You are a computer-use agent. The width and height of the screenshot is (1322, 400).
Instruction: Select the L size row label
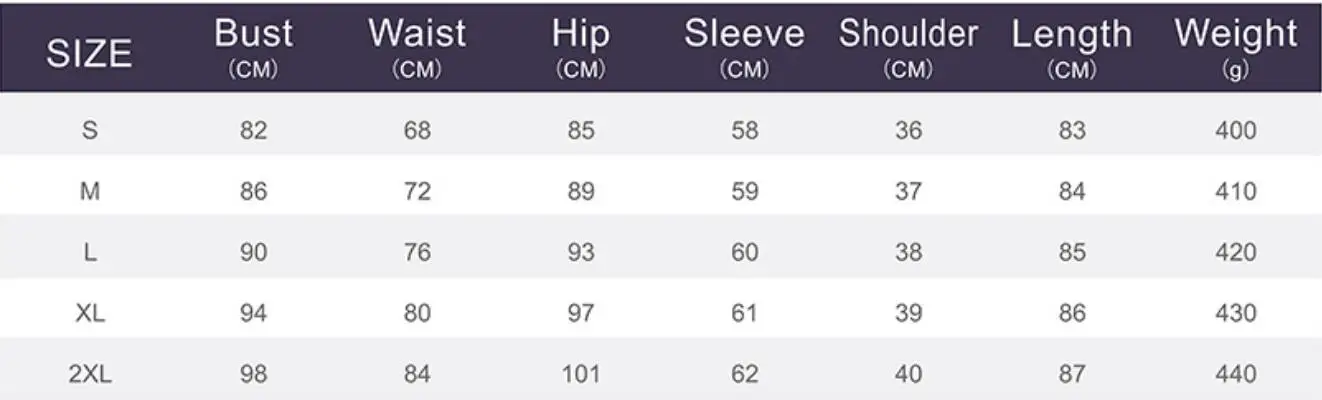coord(89,253)
